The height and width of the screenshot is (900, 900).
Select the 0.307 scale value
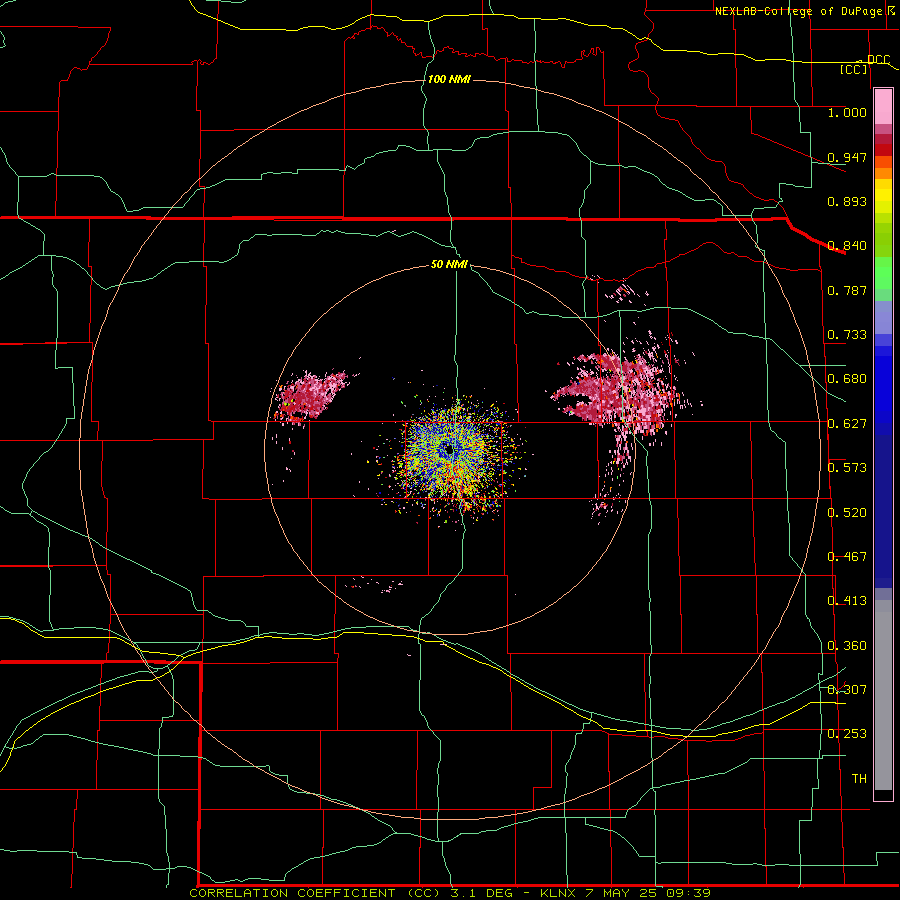[x=847, y=690]
